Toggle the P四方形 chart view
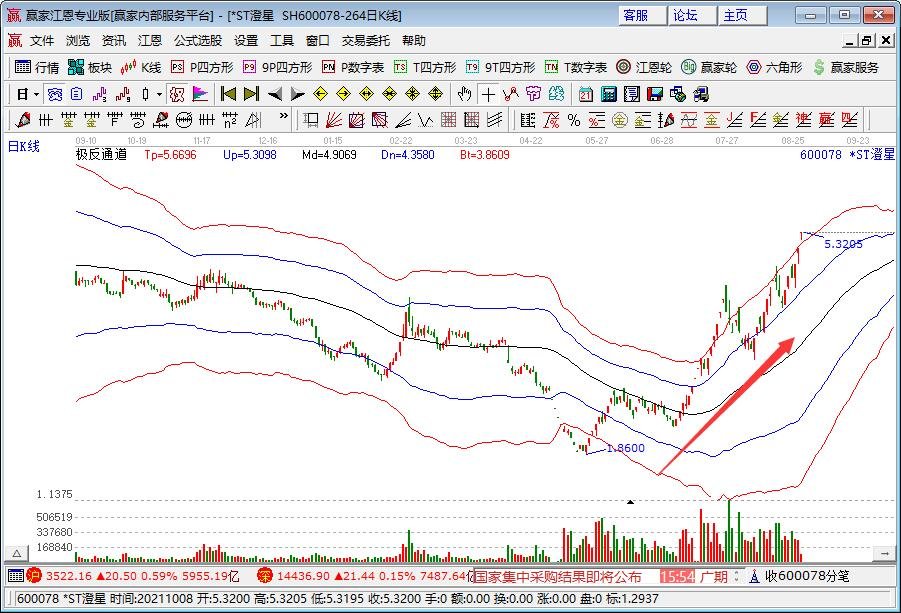Screen dimensions: 901x613 [x=201, y=67]
